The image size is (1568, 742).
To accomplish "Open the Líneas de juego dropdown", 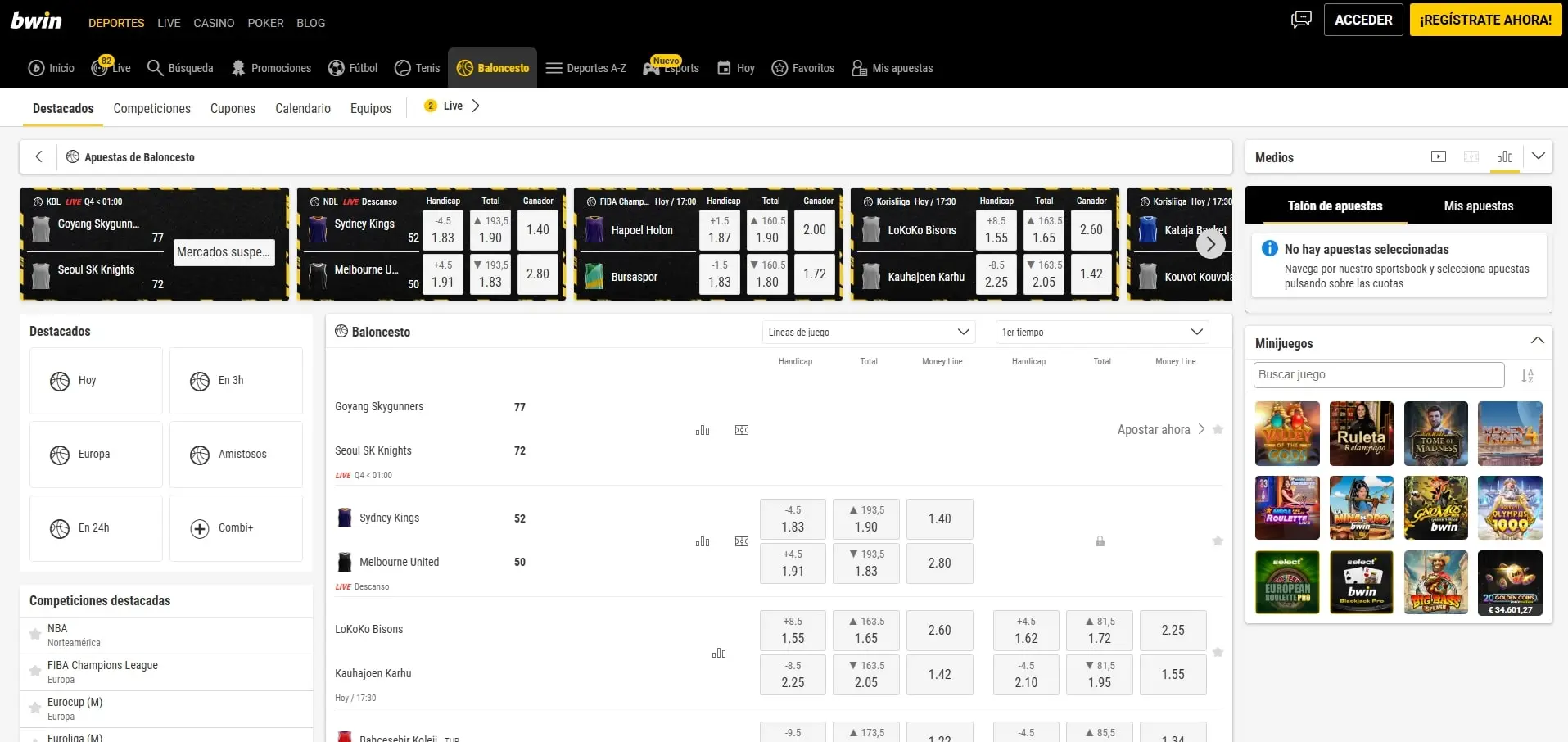I will (x=870, y=332).
